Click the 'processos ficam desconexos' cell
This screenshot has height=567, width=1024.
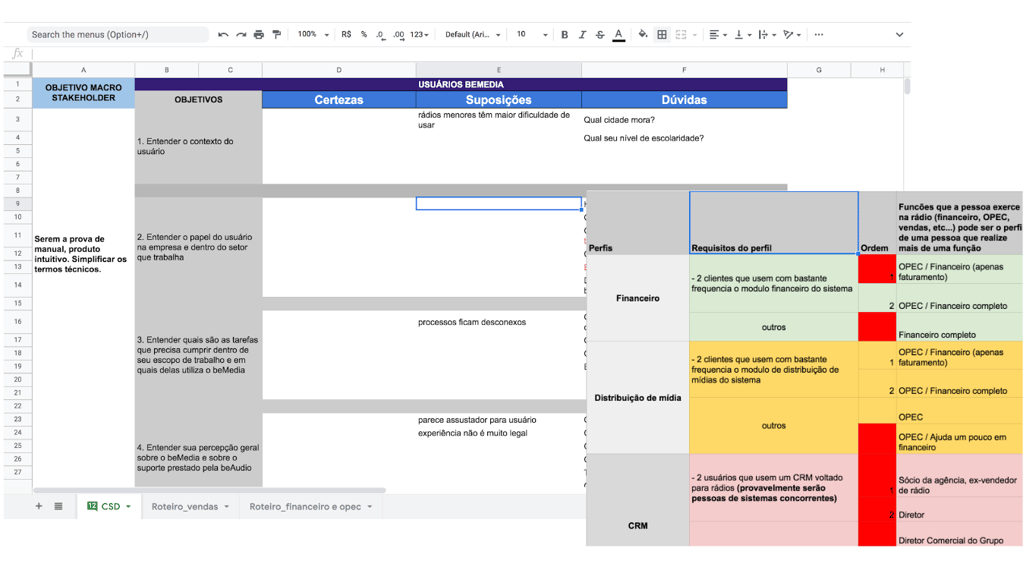point(498,322)
